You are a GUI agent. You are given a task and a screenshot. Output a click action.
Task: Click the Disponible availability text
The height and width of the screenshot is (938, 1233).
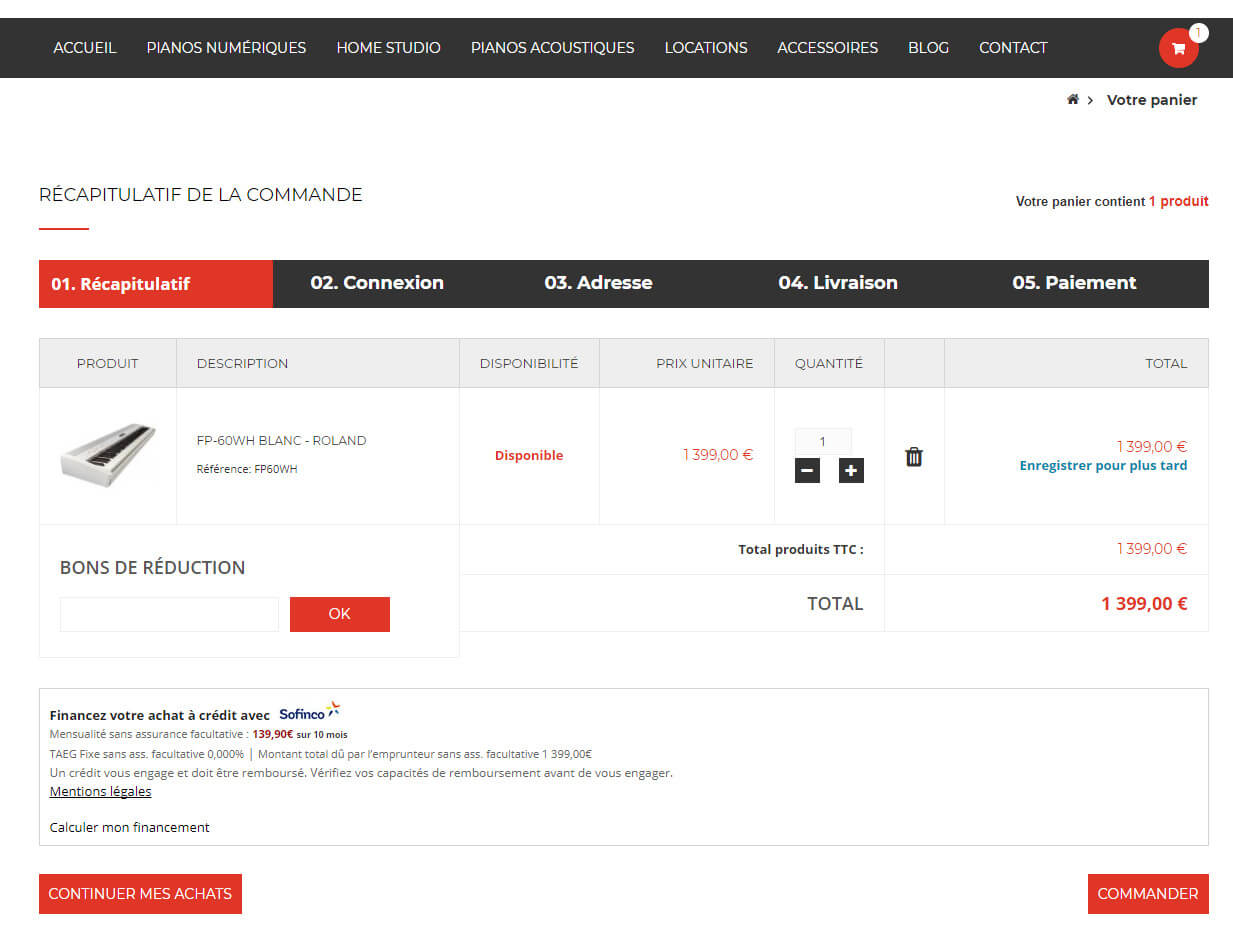click(529, 456)
